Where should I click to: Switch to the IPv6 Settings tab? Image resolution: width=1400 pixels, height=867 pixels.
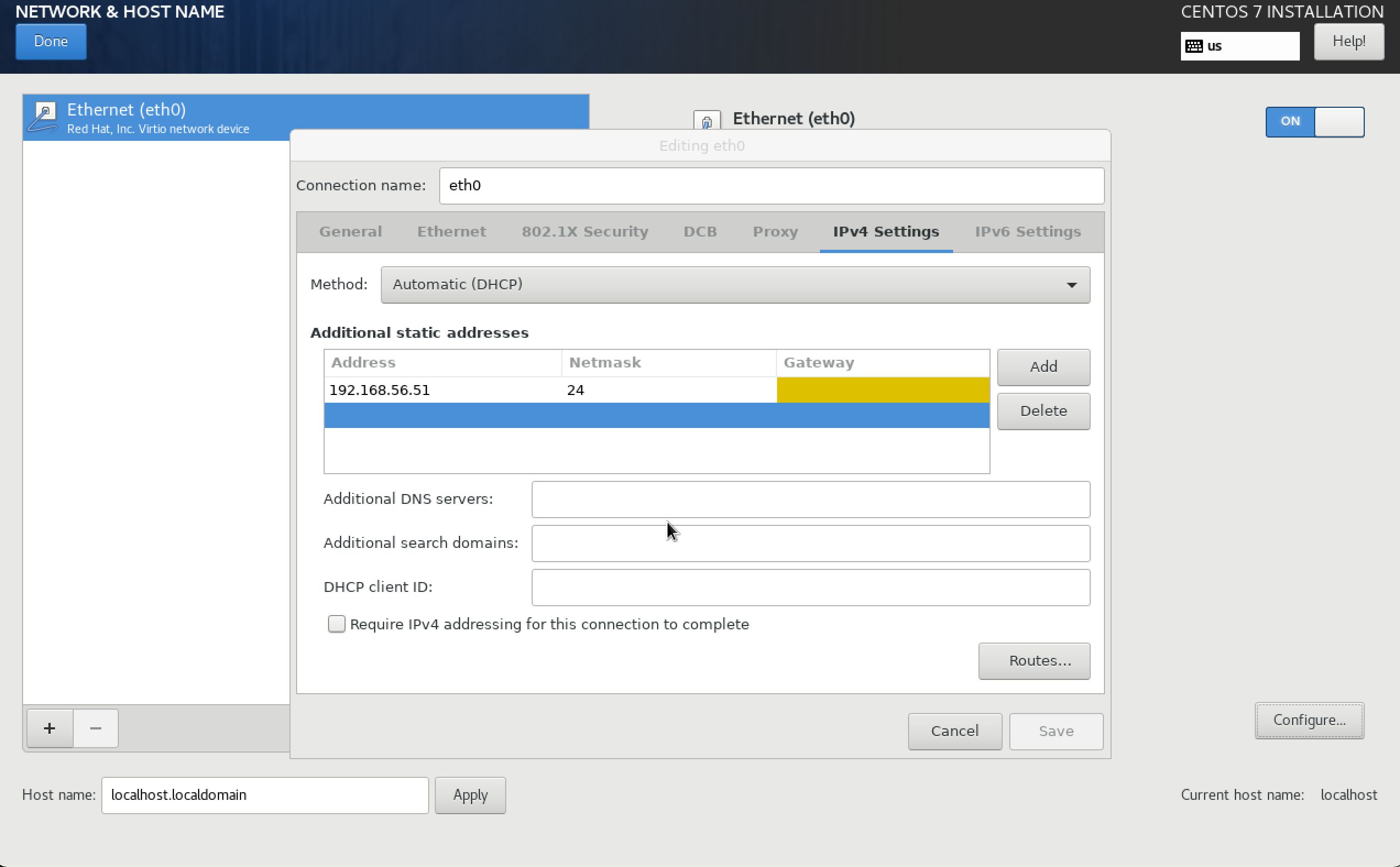pos(1028,232)
